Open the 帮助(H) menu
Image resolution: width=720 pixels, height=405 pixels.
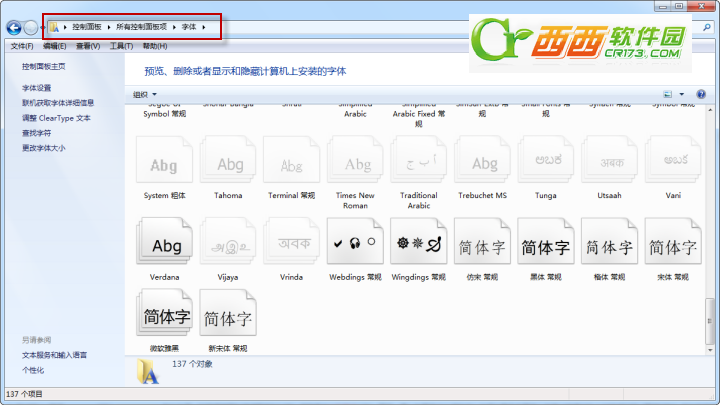pos(155,46)
